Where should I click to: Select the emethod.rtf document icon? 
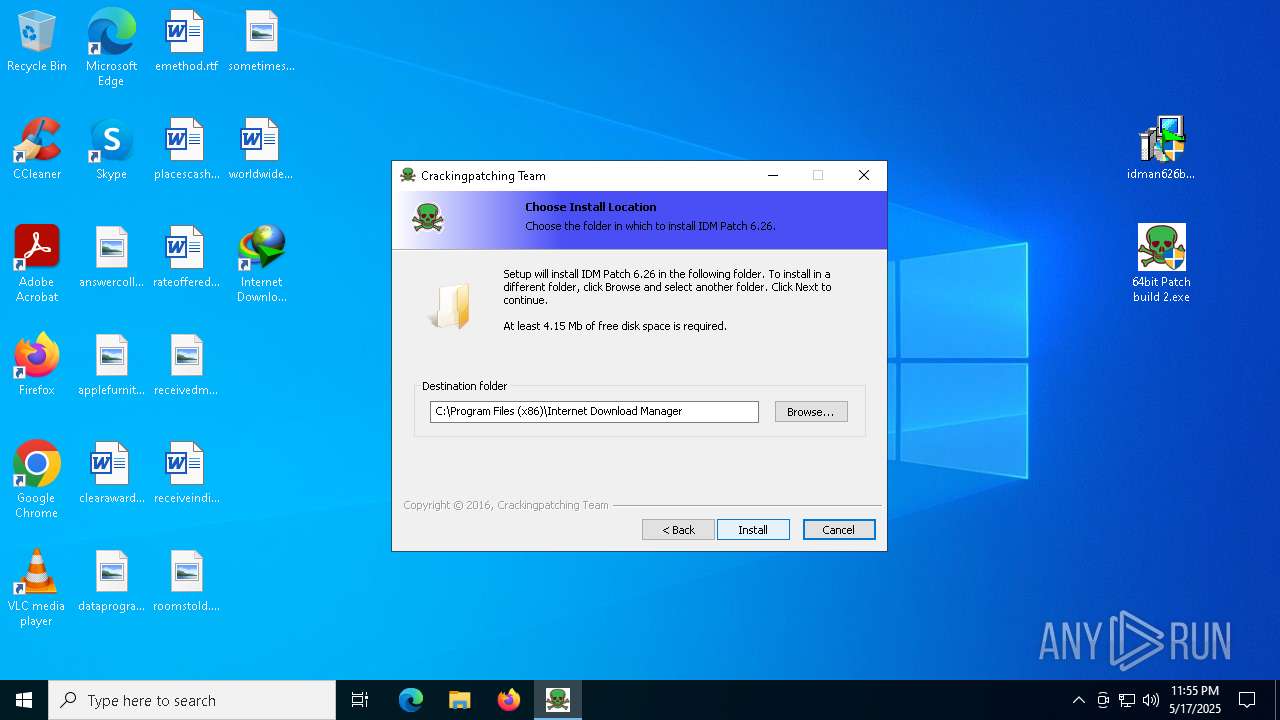[186, 41]
